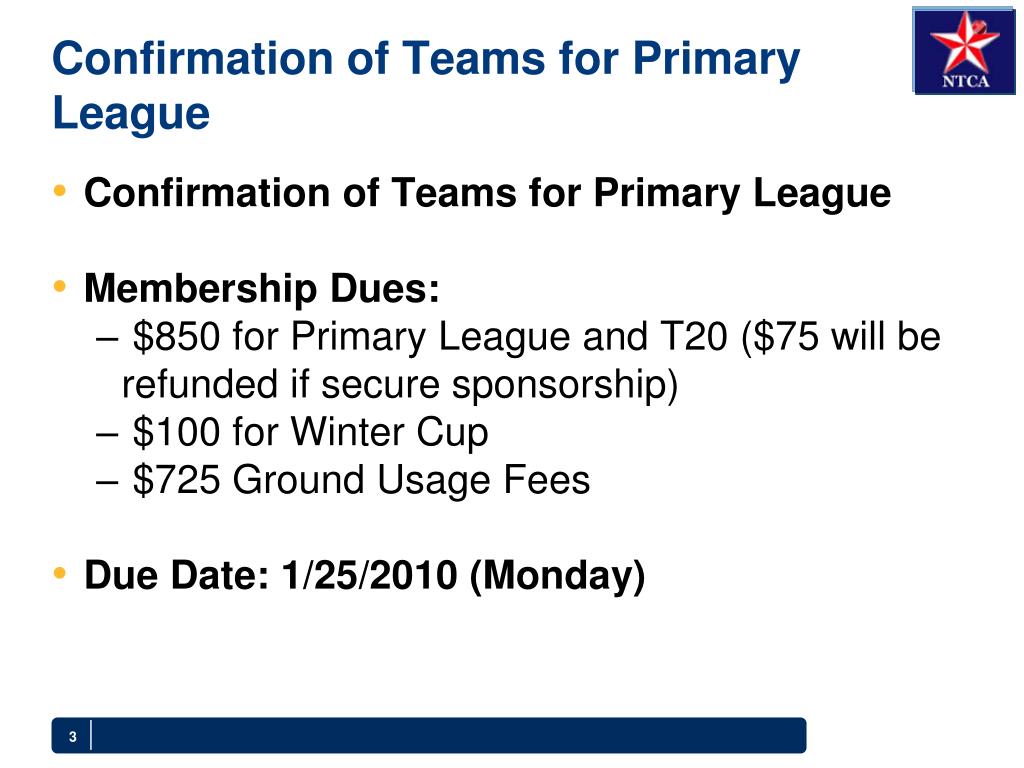Click the refunded if secure sponsorship text
1024x768 pixels.
pos(400,385)
